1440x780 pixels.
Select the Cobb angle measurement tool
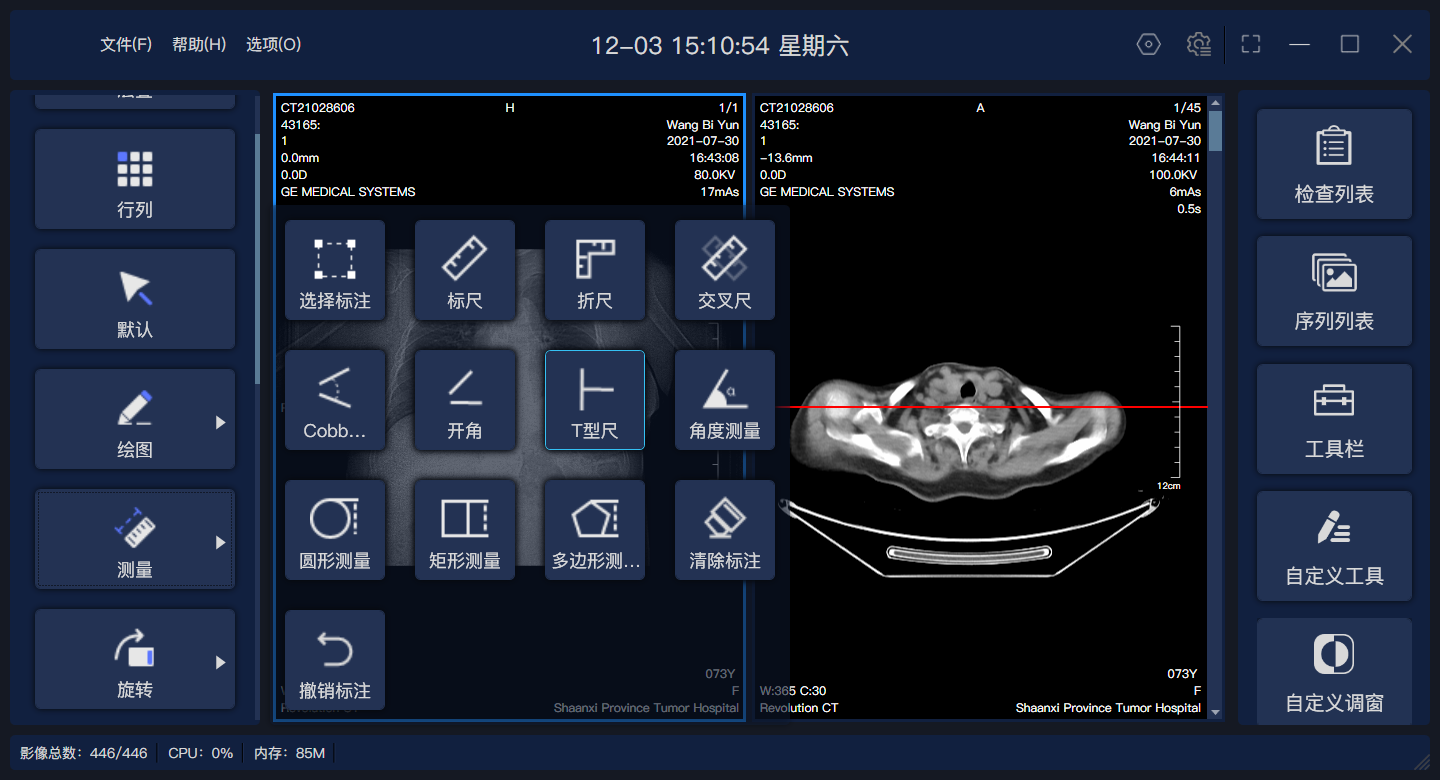click(x=335, y=400)
